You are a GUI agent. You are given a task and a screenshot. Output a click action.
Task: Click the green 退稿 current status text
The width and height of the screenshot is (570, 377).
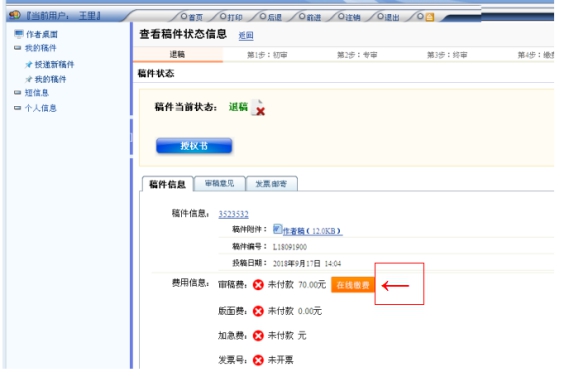(x=238, y=107)
